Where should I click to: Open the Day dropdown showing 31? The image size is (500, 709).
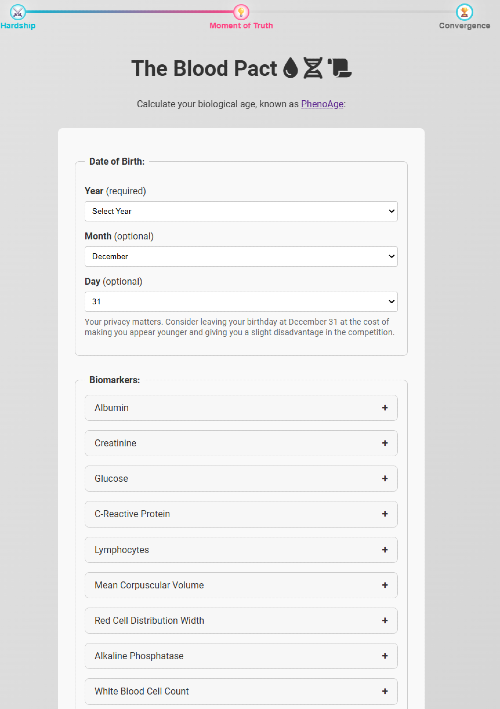click(241, 302)
